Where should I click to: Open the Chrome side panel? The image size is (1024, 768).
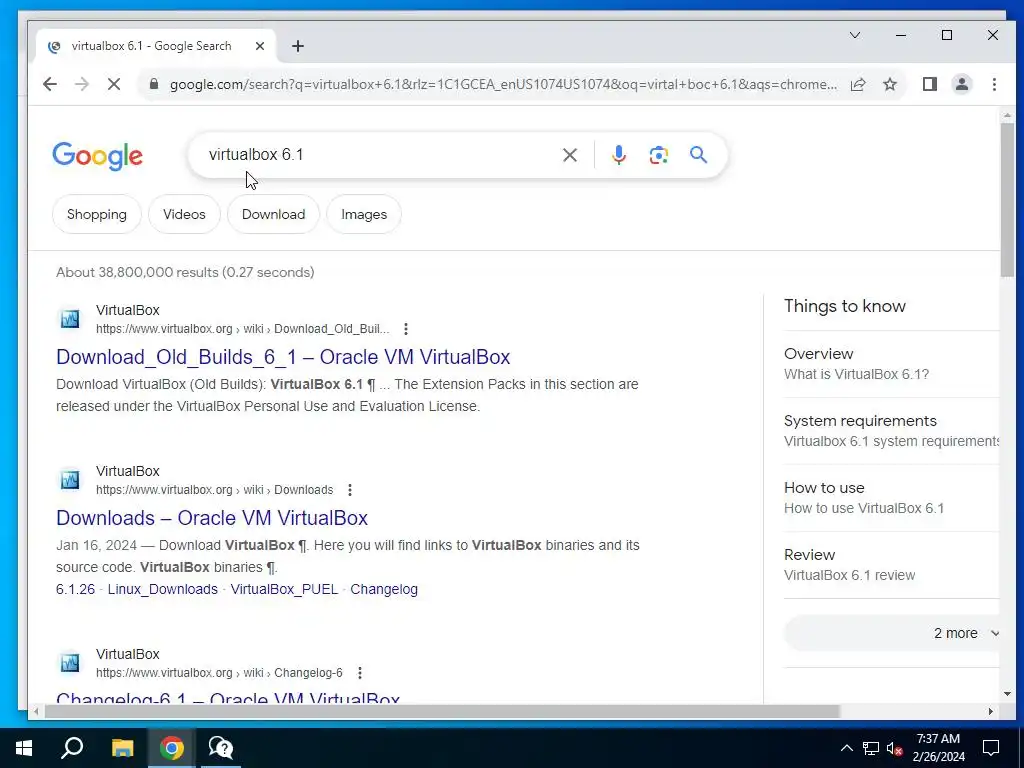[930, 84]
